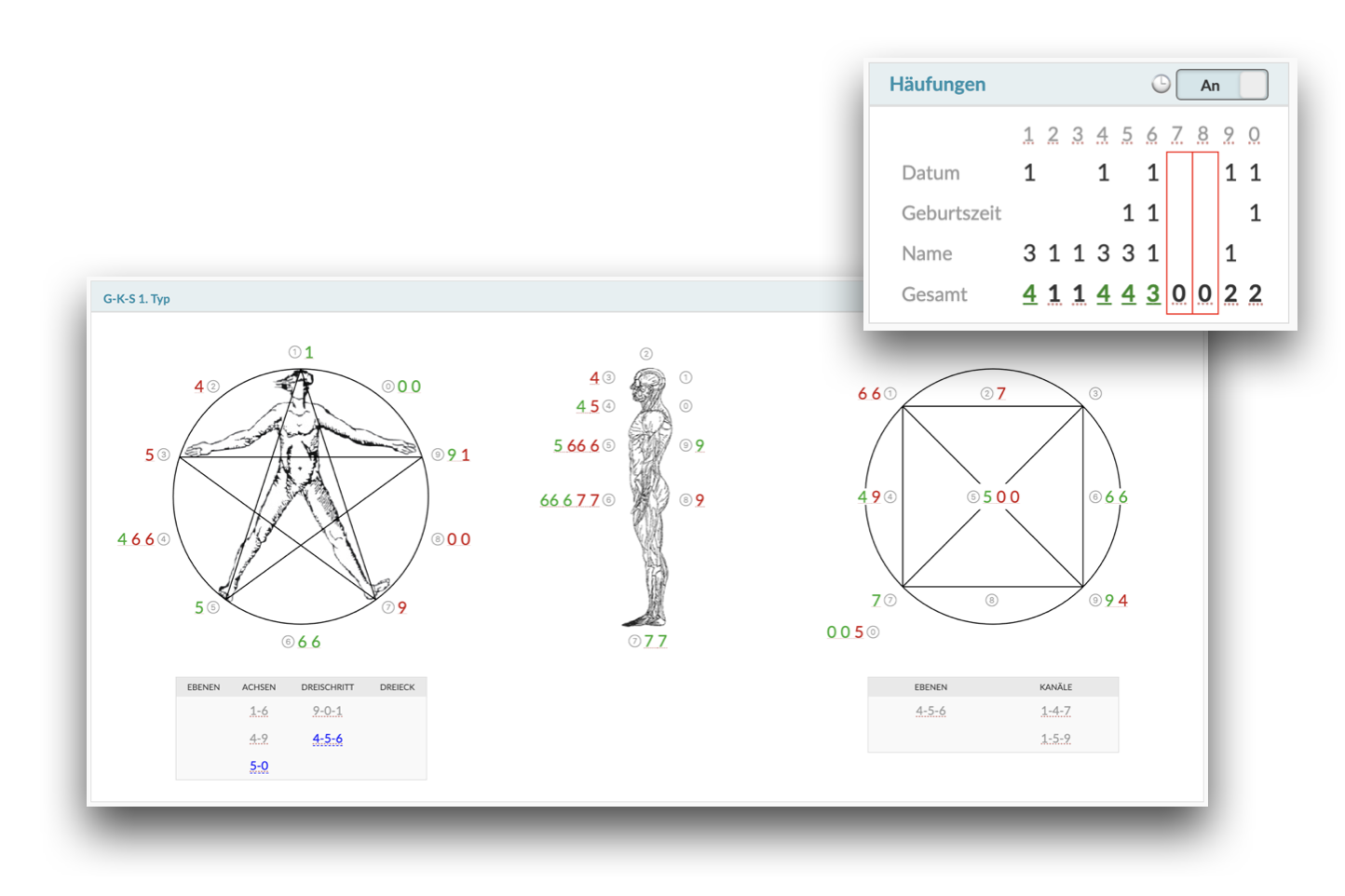The image size is (1345, 896).
Task: Click the EBENEN header in the pentagram table
Action: tap(203, 687)
